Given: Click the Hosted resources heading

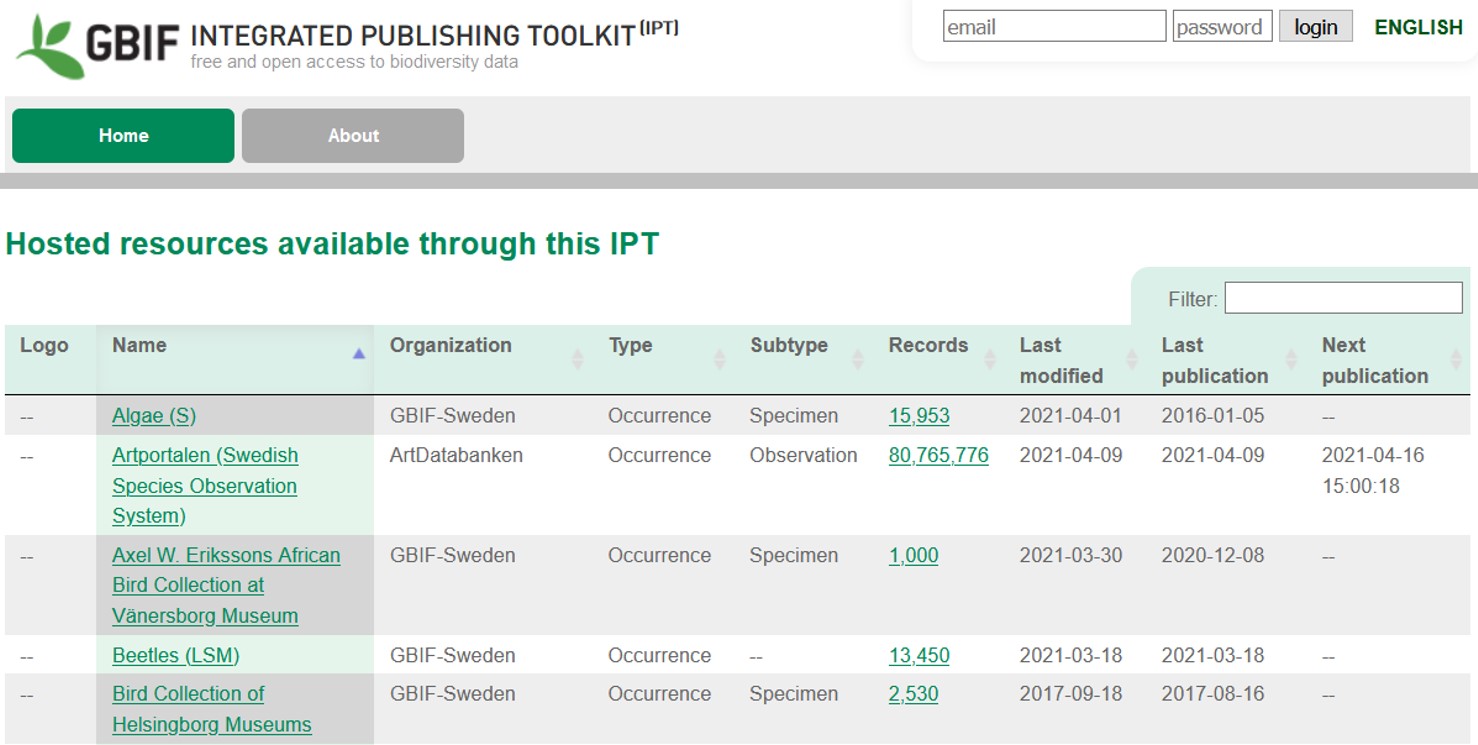Looking at the screenshot, I should point(332,244).
